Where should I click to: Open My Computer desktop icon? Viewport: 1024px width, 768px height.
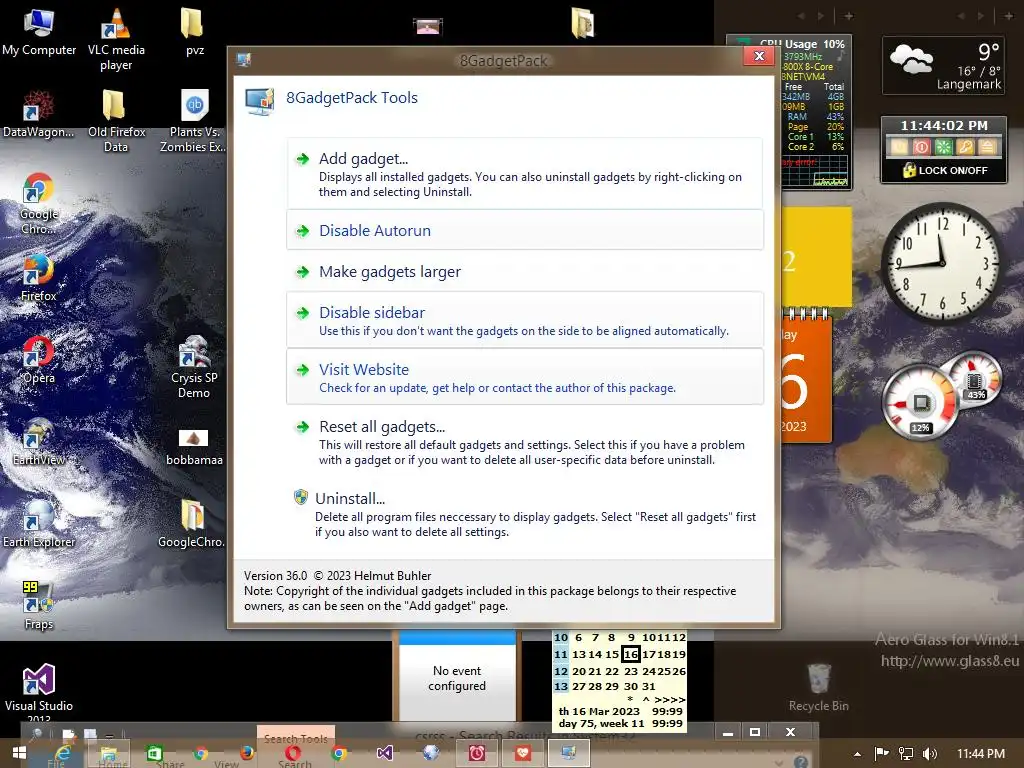39,33
